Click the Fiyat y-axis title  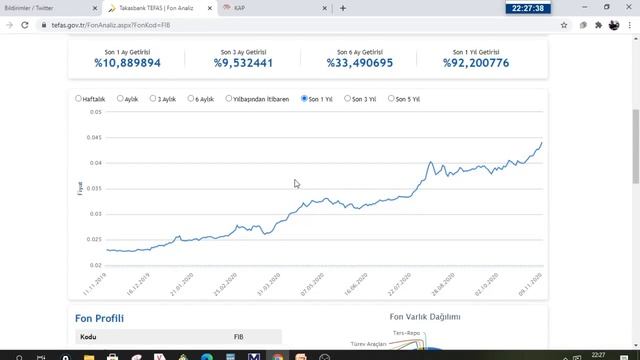tap(80, 189)
